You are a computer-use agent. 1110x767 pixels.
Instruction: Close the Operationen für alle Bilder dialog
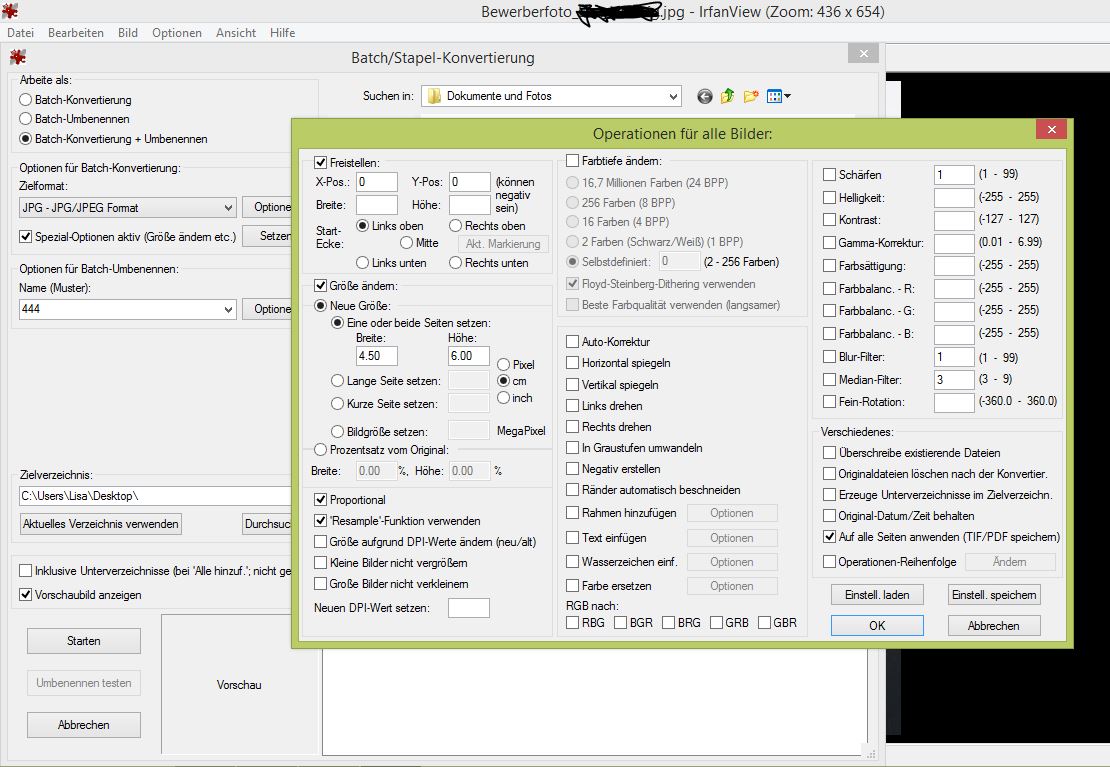pos(1050,131)
